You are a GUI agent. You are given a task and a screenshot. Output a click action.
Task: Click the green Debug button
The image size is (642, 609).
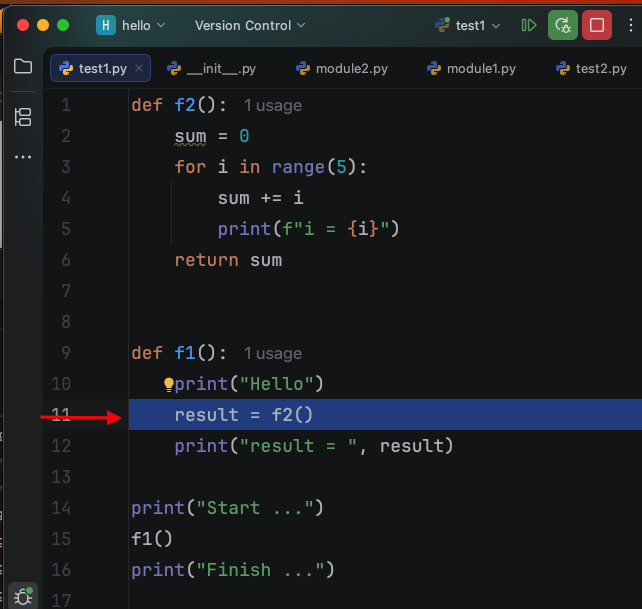point(564,25)
